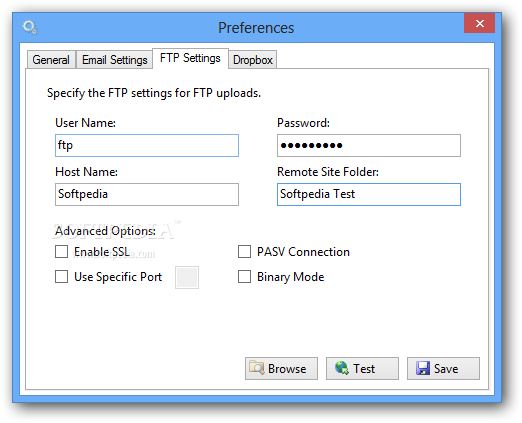Click the Host Name text box

[147, 194]
